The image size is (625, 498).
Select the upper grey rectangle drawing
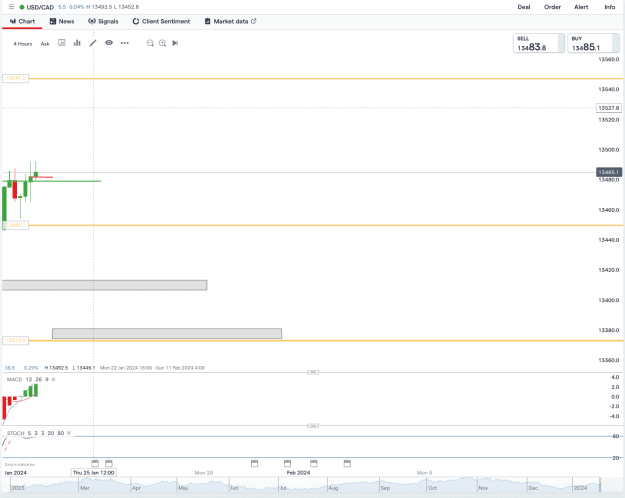click(x=104, y=285)
